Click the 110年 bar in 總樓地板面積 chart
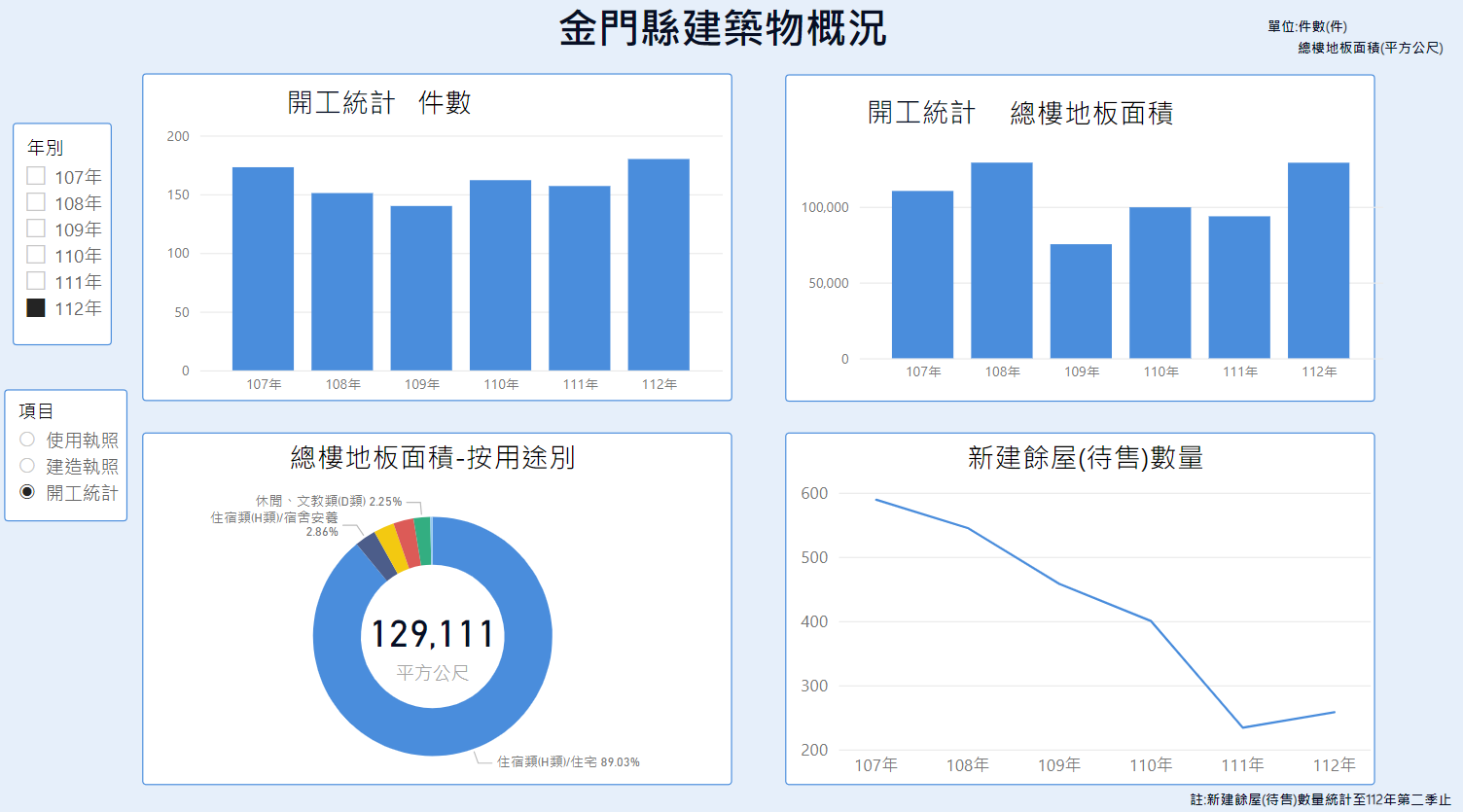This screenshot has width=1463, height=812. point(1160,283)
